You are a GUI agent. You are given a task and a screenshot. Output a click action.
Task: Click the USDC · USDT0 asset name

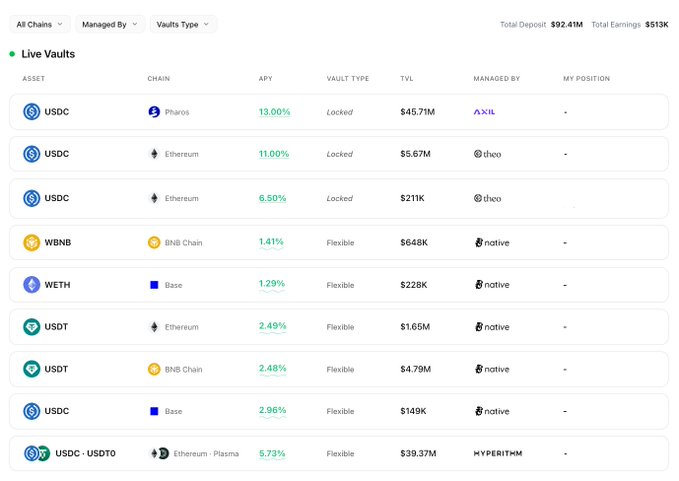[x=85, y=453]
